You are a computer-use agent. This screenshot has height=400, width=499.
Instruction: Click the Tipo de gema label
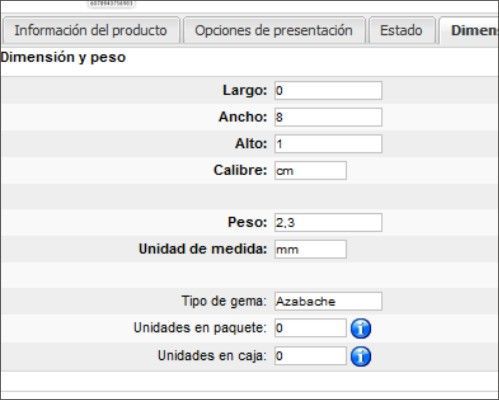(224, 301)
